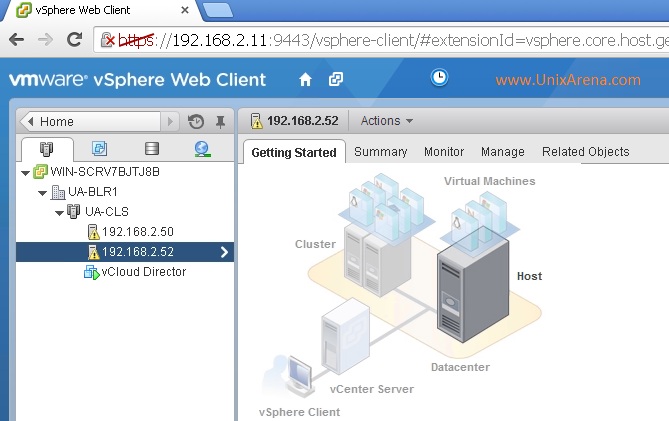Image resolution: width=669 pixels, height=421 pixels.
Task: Switch to Hosts and Clusters inventory tab
Action: pos(47,149)
